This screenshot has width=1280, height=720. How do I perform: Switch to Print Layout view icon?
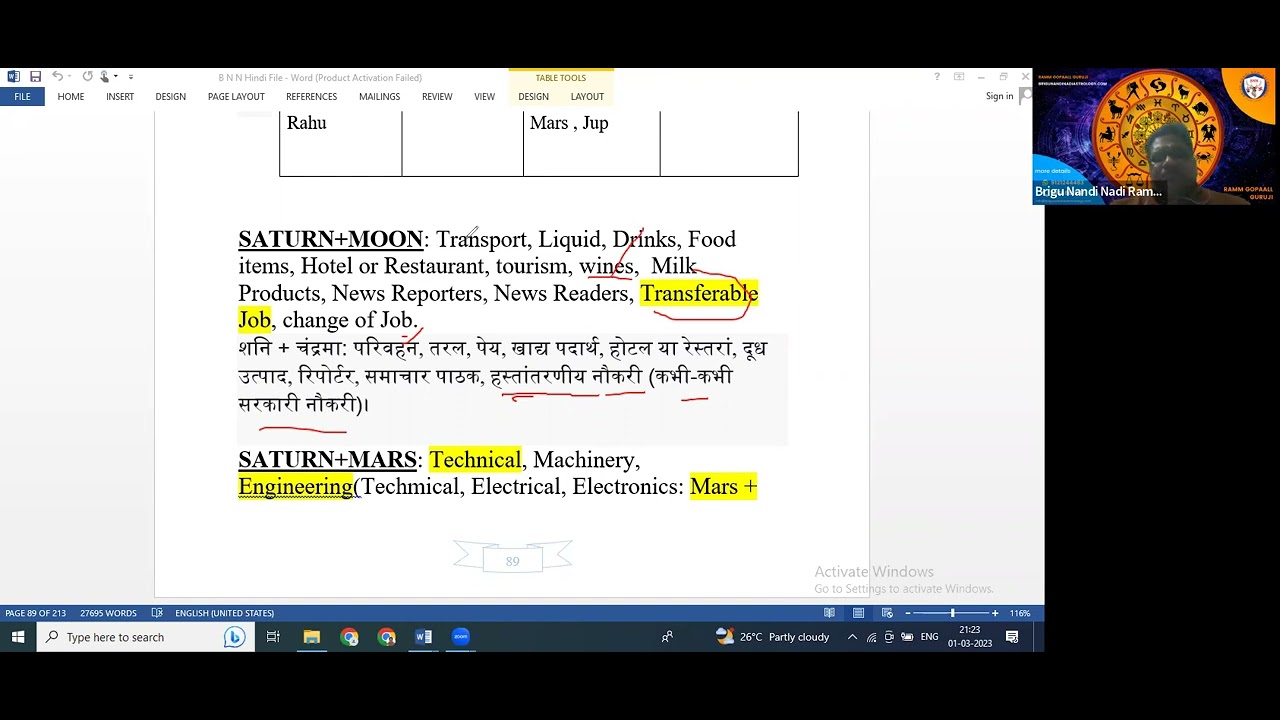tap(858, 613)
